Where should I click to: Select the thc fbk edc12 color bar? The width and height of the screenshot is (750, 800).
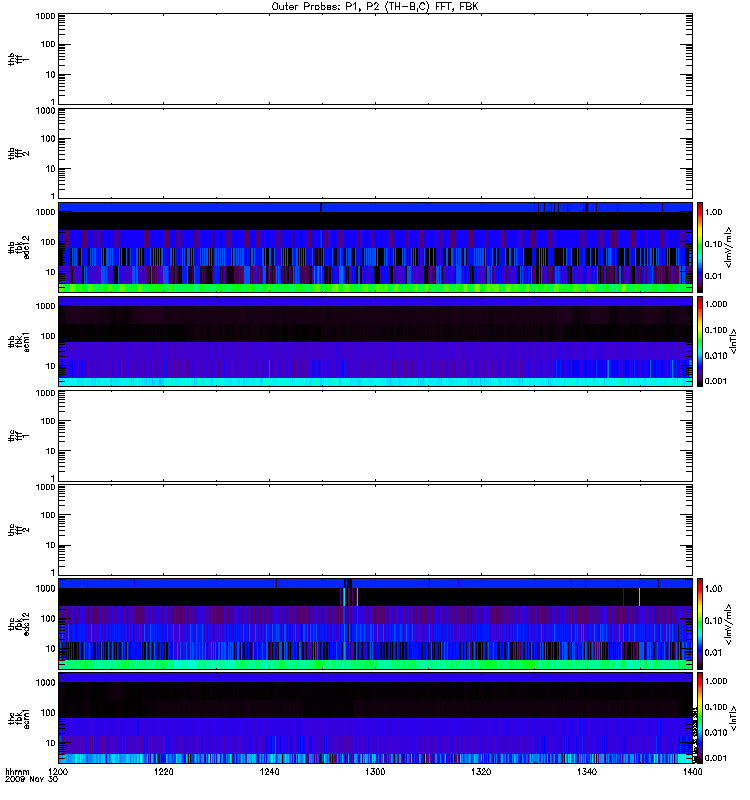point(700,623)
